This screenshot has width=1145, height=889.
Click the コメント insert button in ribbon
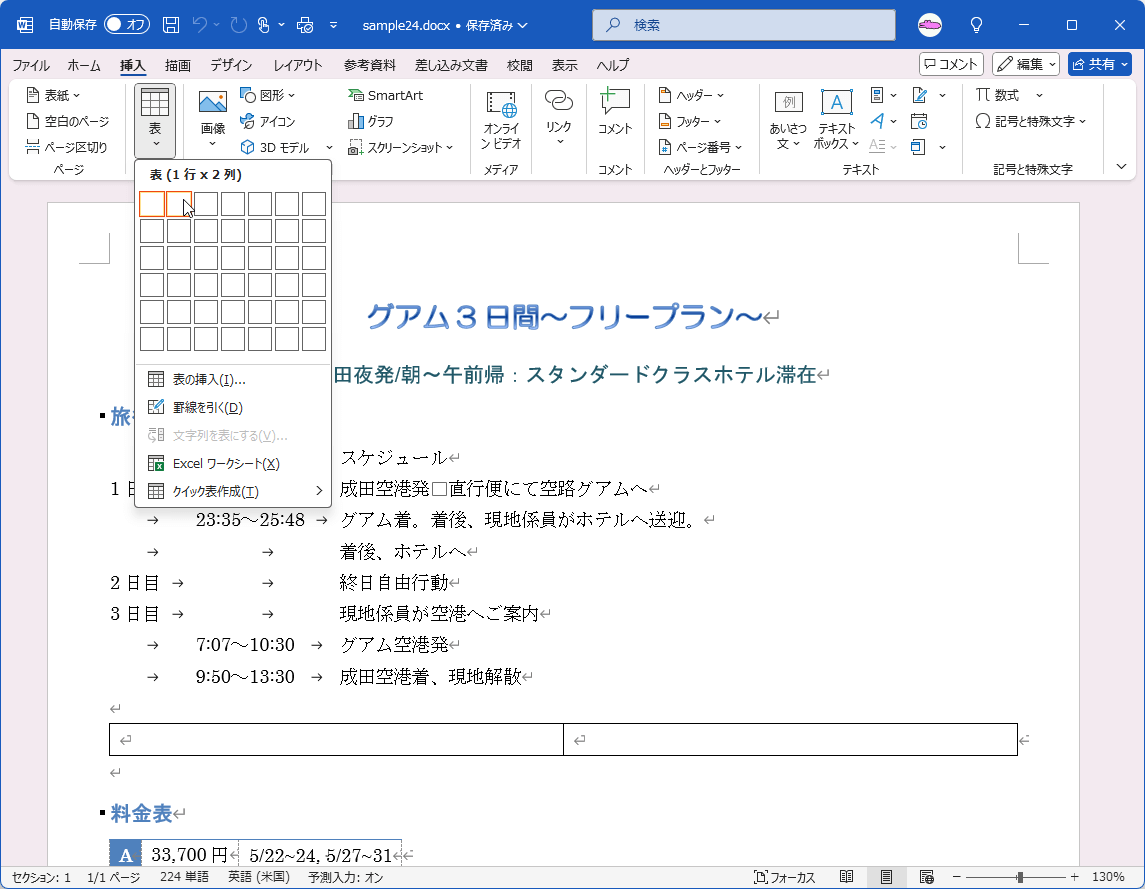pyautogui.click(x=615, y=112)
